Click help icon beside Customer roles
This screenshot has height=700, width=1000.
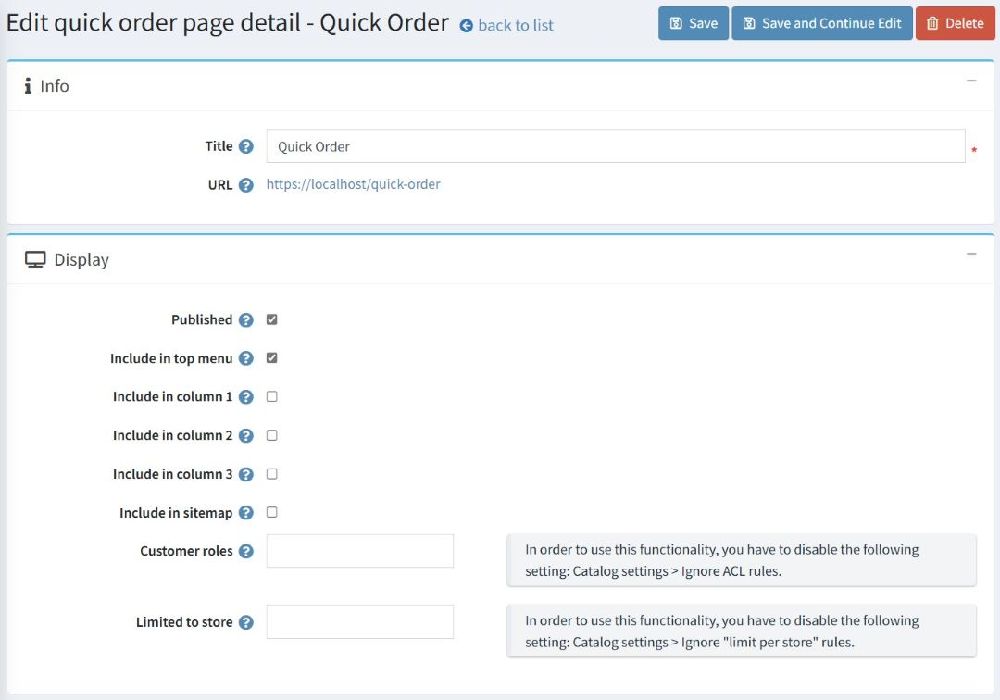coord(246,551)
